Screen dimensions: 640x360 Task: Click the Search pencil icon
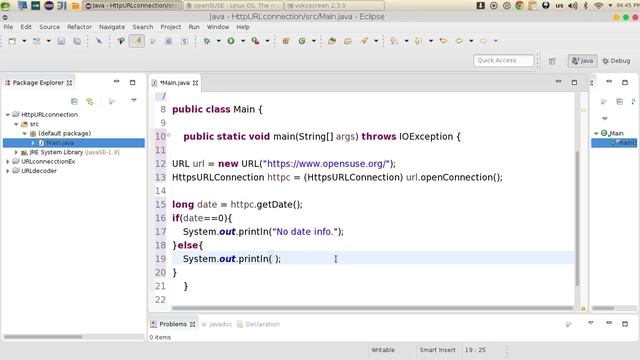364,41
